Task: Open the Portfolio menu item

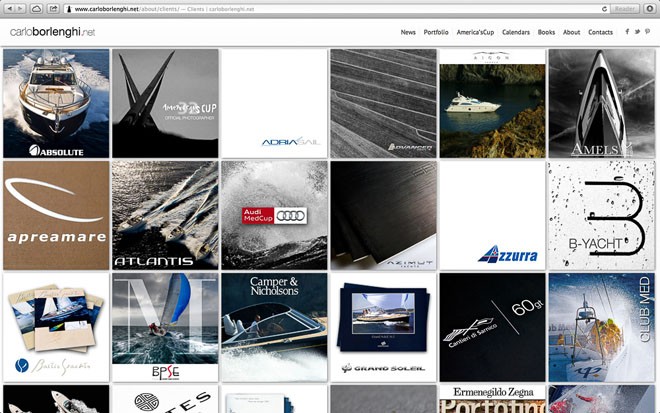Action: tap(436, 32)
